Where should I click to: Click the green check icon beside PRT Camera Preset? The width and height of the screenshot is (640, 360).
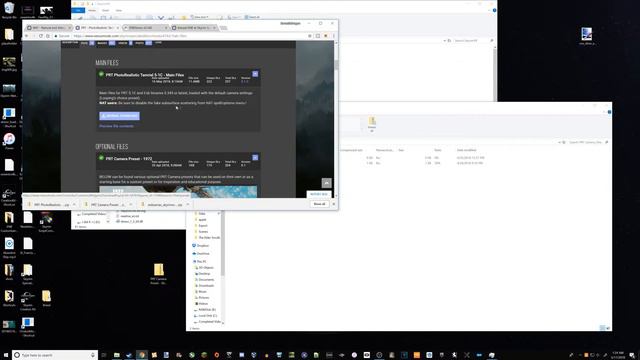tap(101, 158)
